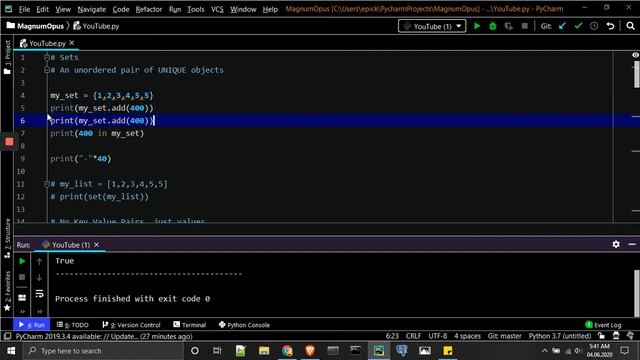Open Windows Task View icon
Viewport: 640px width, 360px height.
click(217, 351)
